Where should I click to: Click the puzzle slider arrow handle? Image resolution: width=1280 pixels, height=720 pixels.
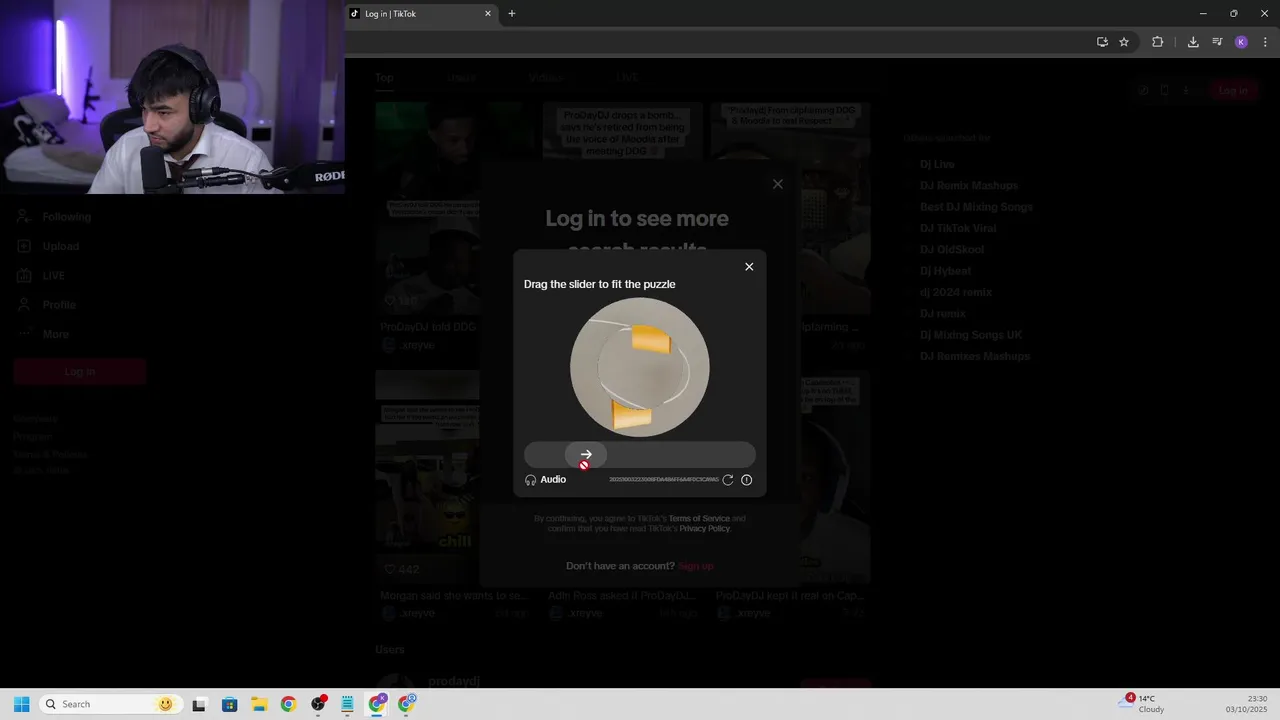[x=586, y=455]
